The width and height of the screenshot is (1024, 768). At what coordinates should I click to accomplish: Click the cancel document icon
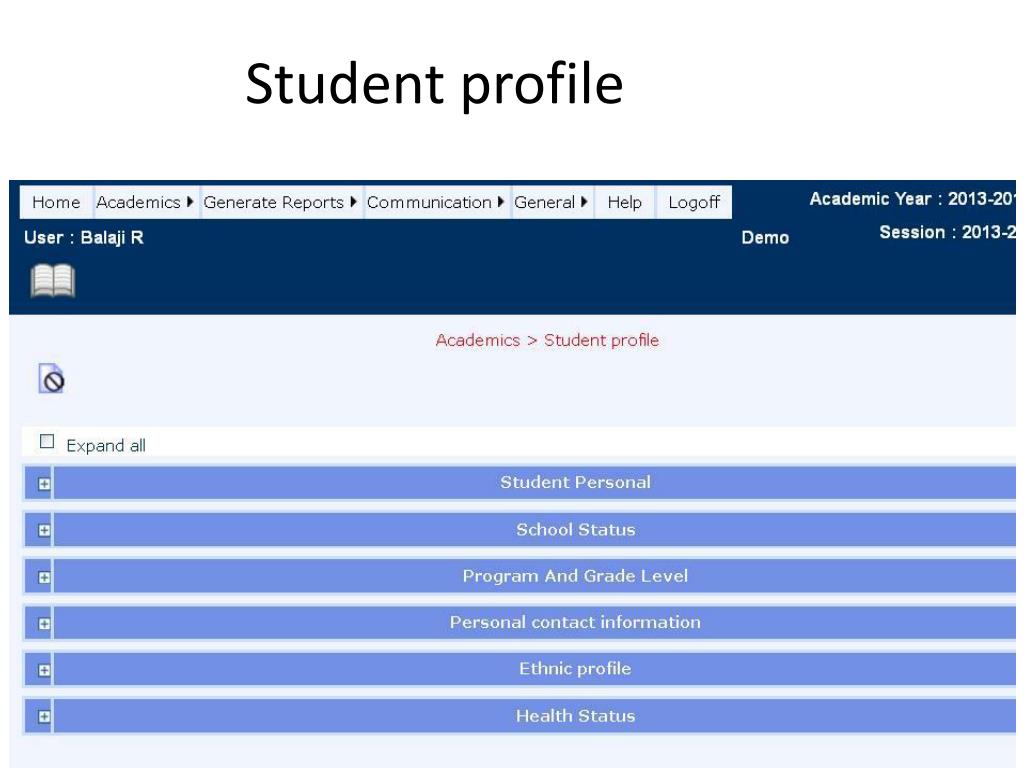pyautogui.click(x=52, y=379)
